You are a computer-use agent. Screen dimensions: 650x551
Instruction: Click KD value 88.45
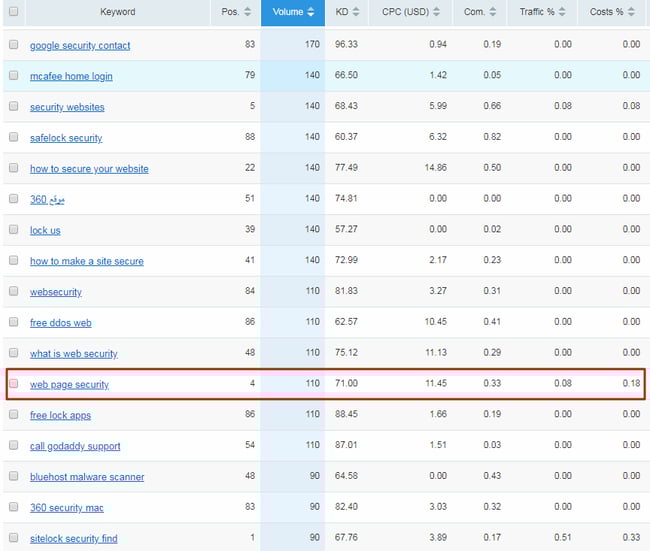(346, 414)
